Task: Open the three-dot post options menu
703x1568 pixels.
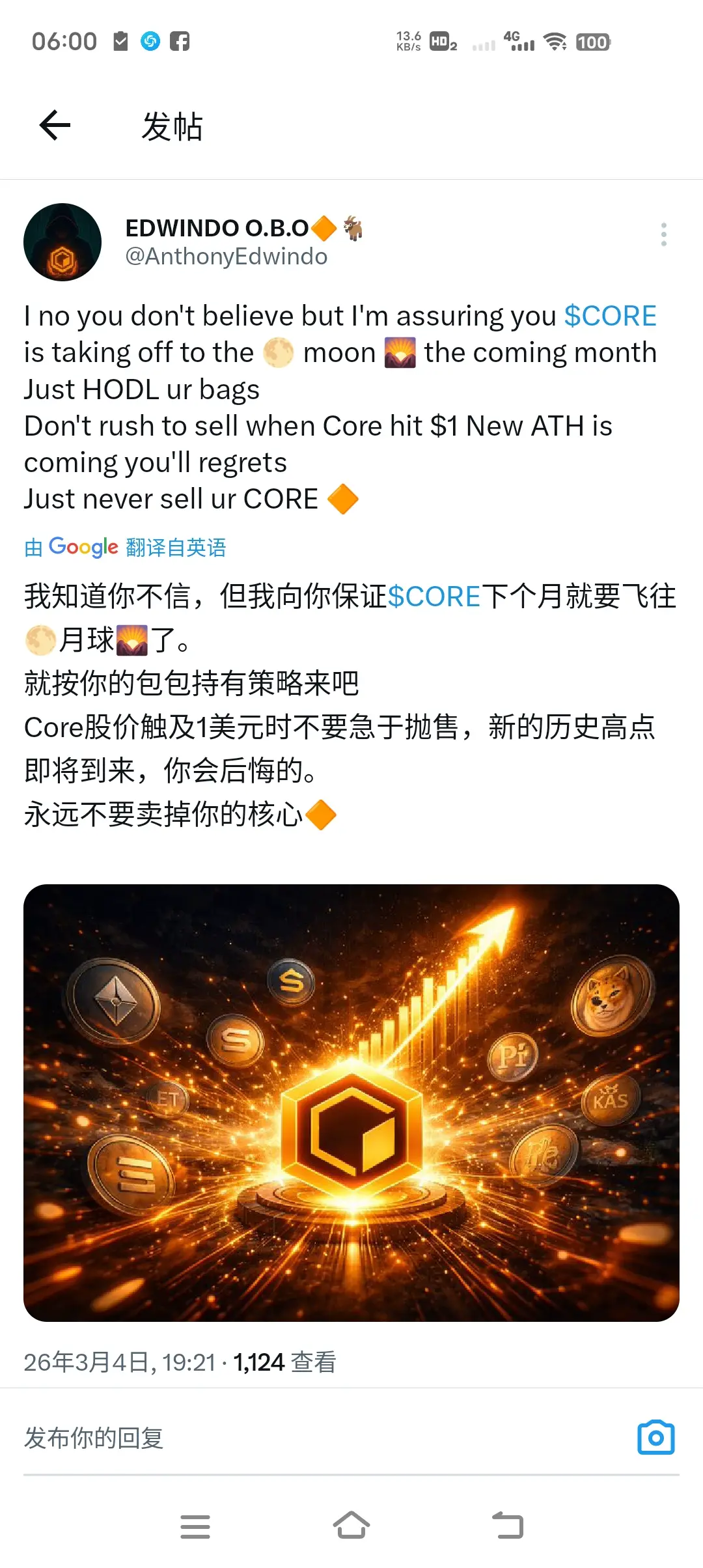Action: 663,234
